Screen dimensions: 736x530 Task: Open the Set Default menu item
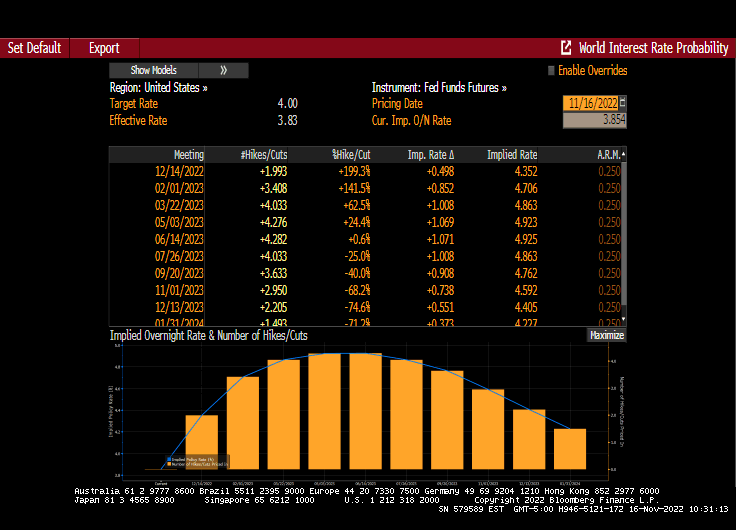click(34, 47)
